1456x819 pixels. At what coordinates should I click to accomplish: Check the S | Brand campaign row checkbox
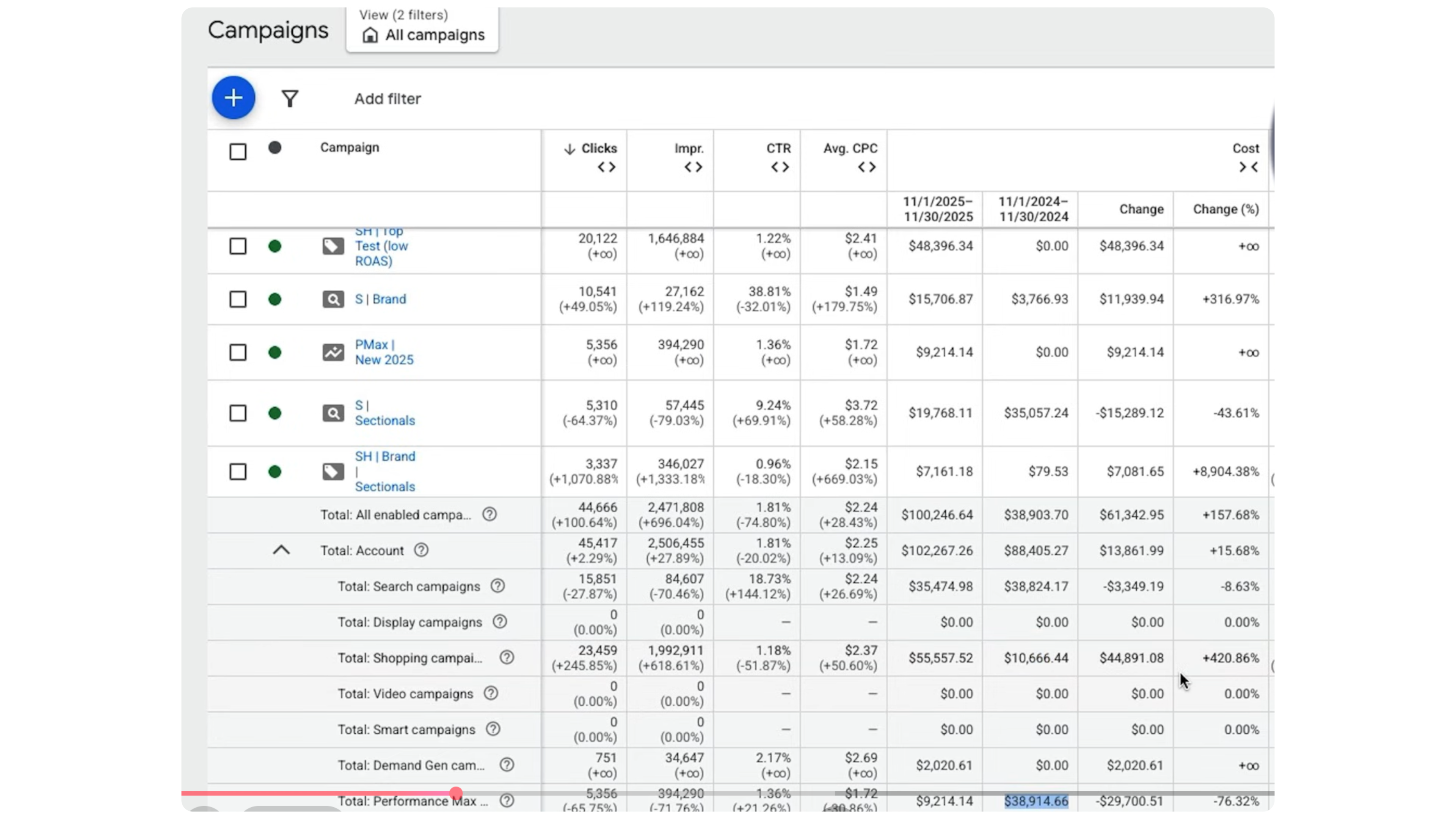tap(238, 299)
